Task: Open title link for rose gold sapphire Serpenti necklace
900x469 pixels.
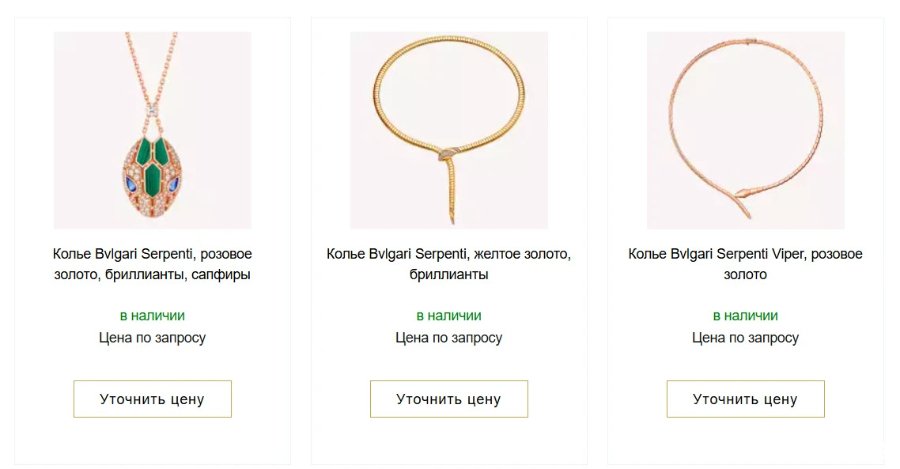Action: coord(152,264)
